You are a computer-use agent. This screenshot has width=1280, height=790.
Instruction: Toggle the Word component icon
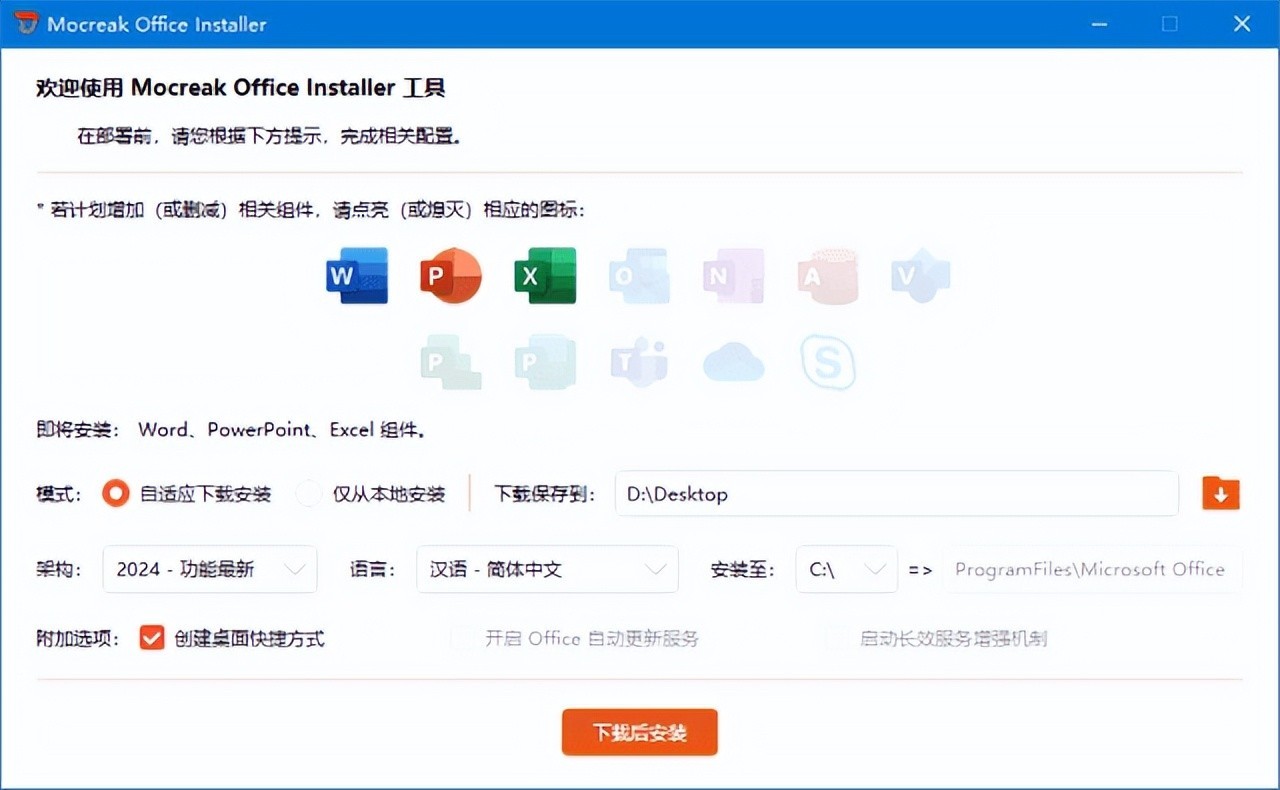(x=357, y=275)
